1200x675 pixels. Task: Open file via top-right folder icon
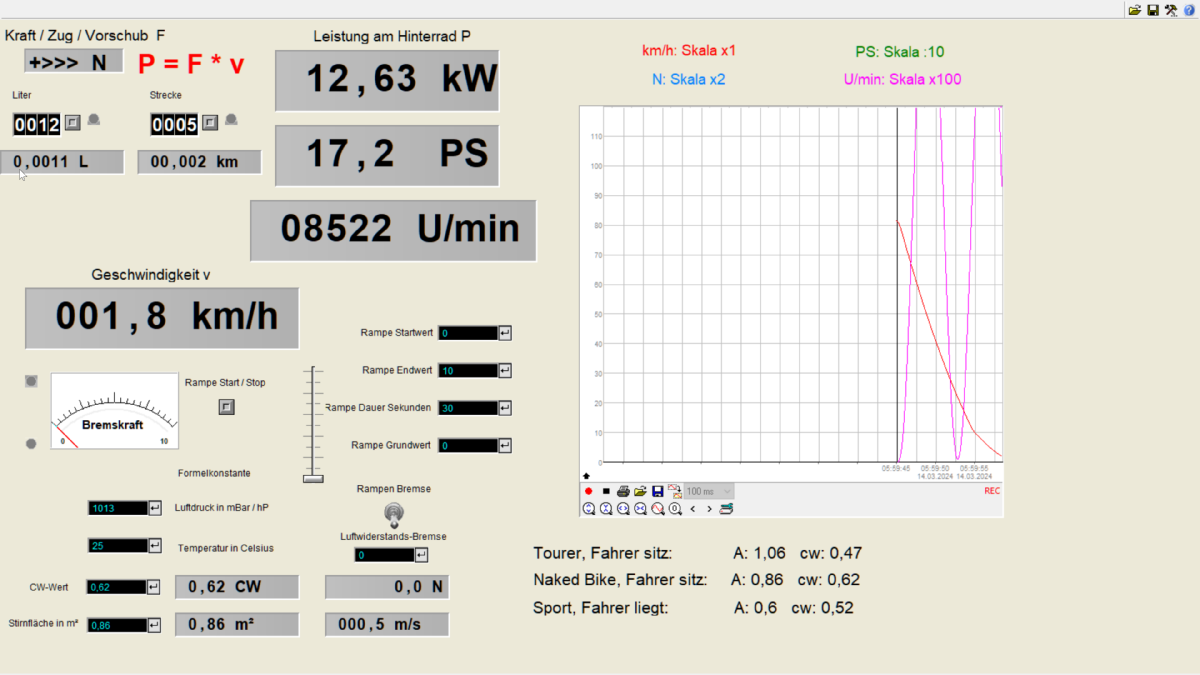[1135, 10]
